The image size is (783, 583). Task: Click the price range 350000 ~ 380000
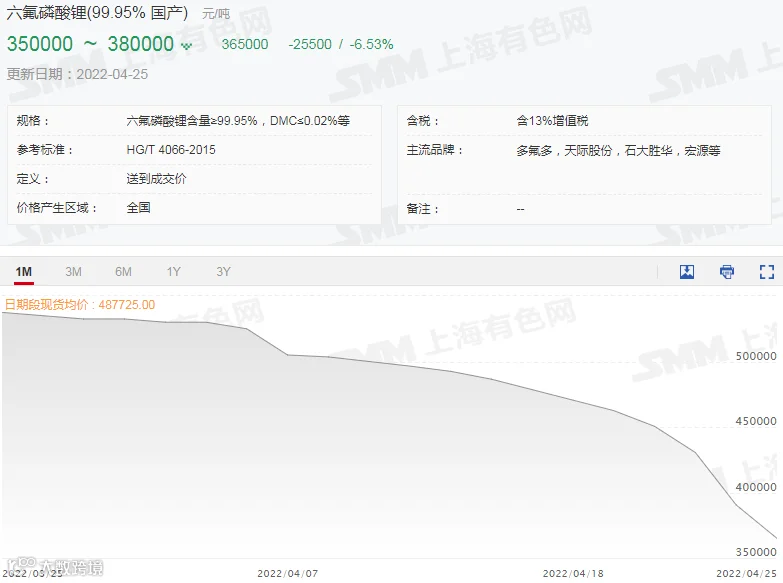[90, 44]
